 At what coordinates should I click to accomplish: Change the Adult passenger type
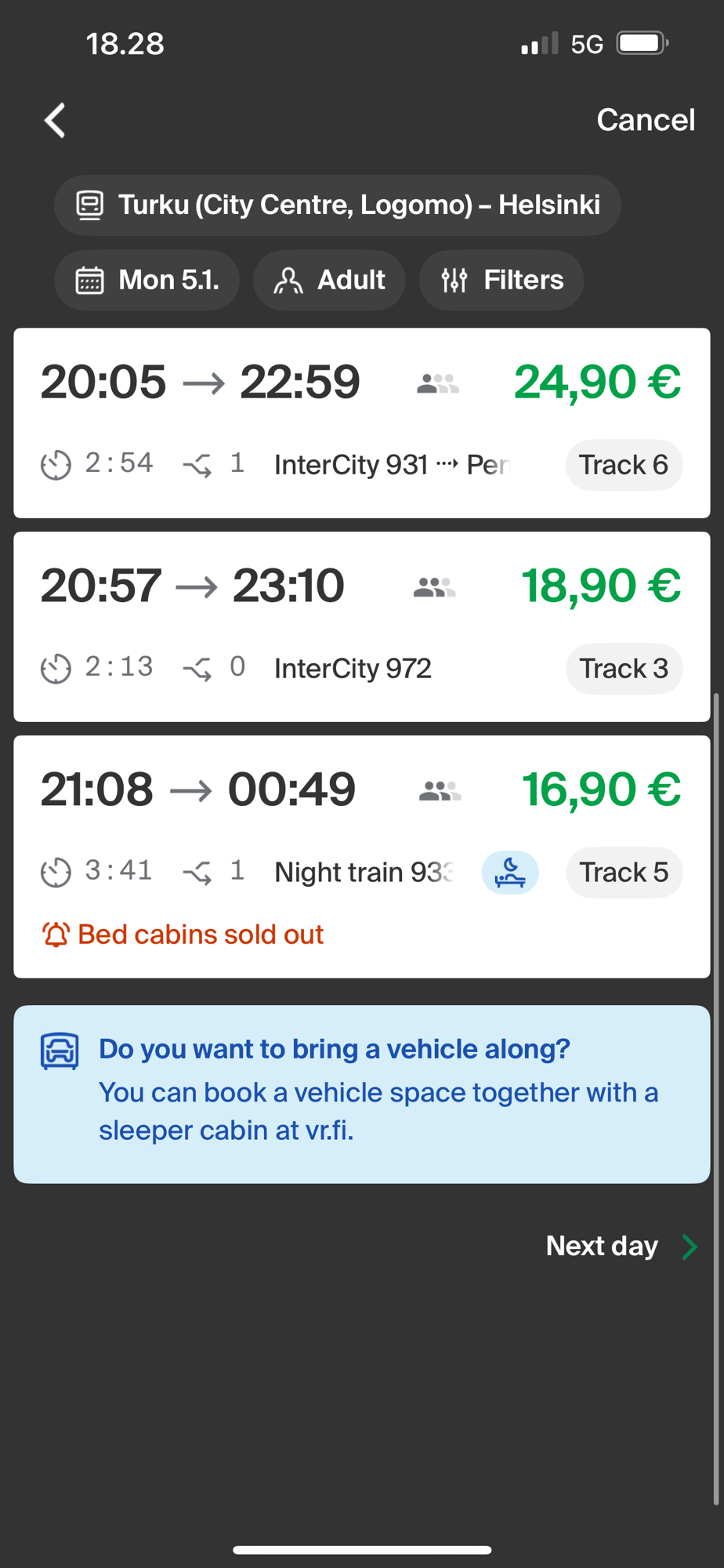coord(329,280)
